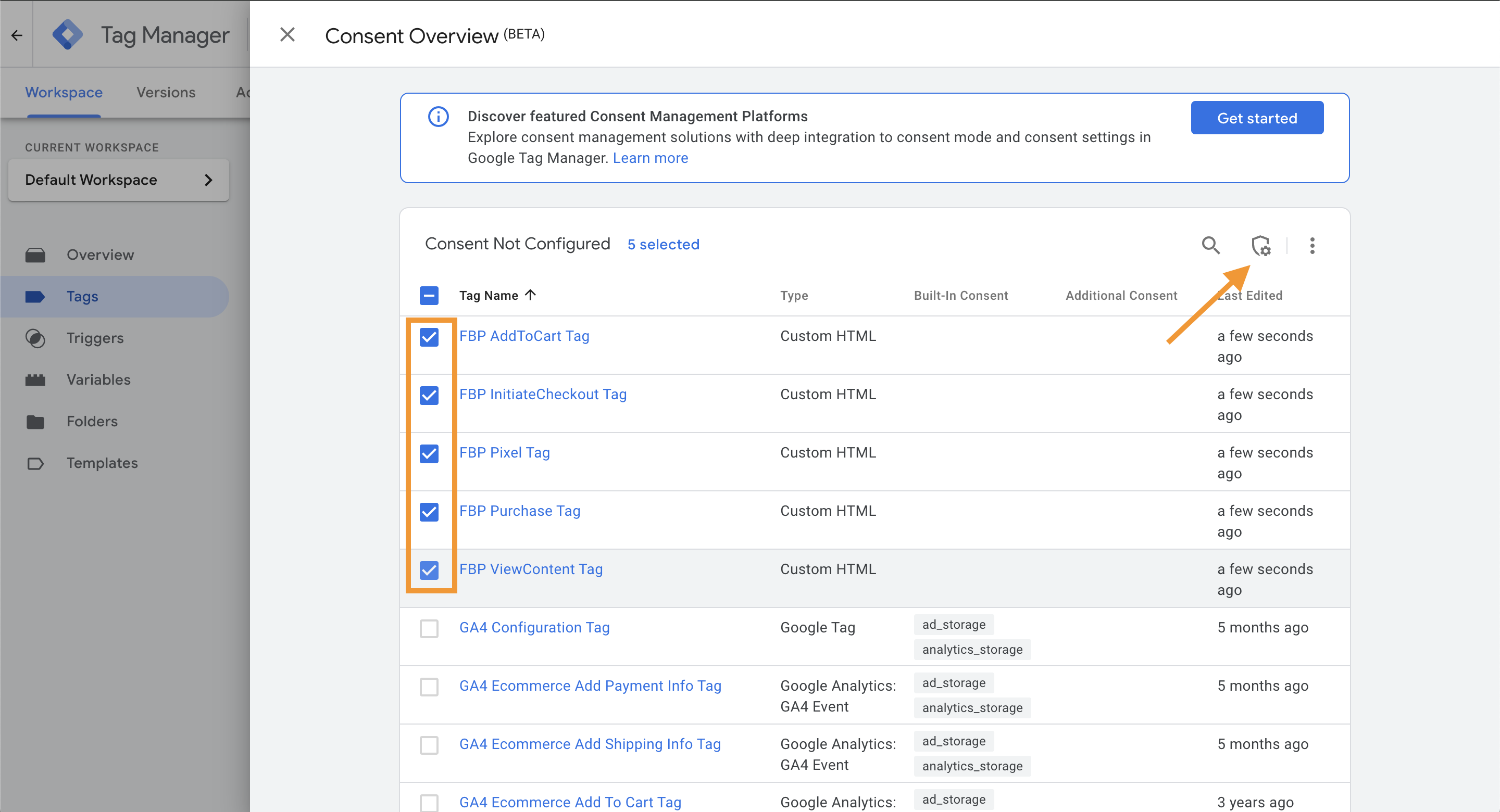Open the search tags magnifier icon
Viewport: 1500px width, 812px height.
coord(1211,245)
